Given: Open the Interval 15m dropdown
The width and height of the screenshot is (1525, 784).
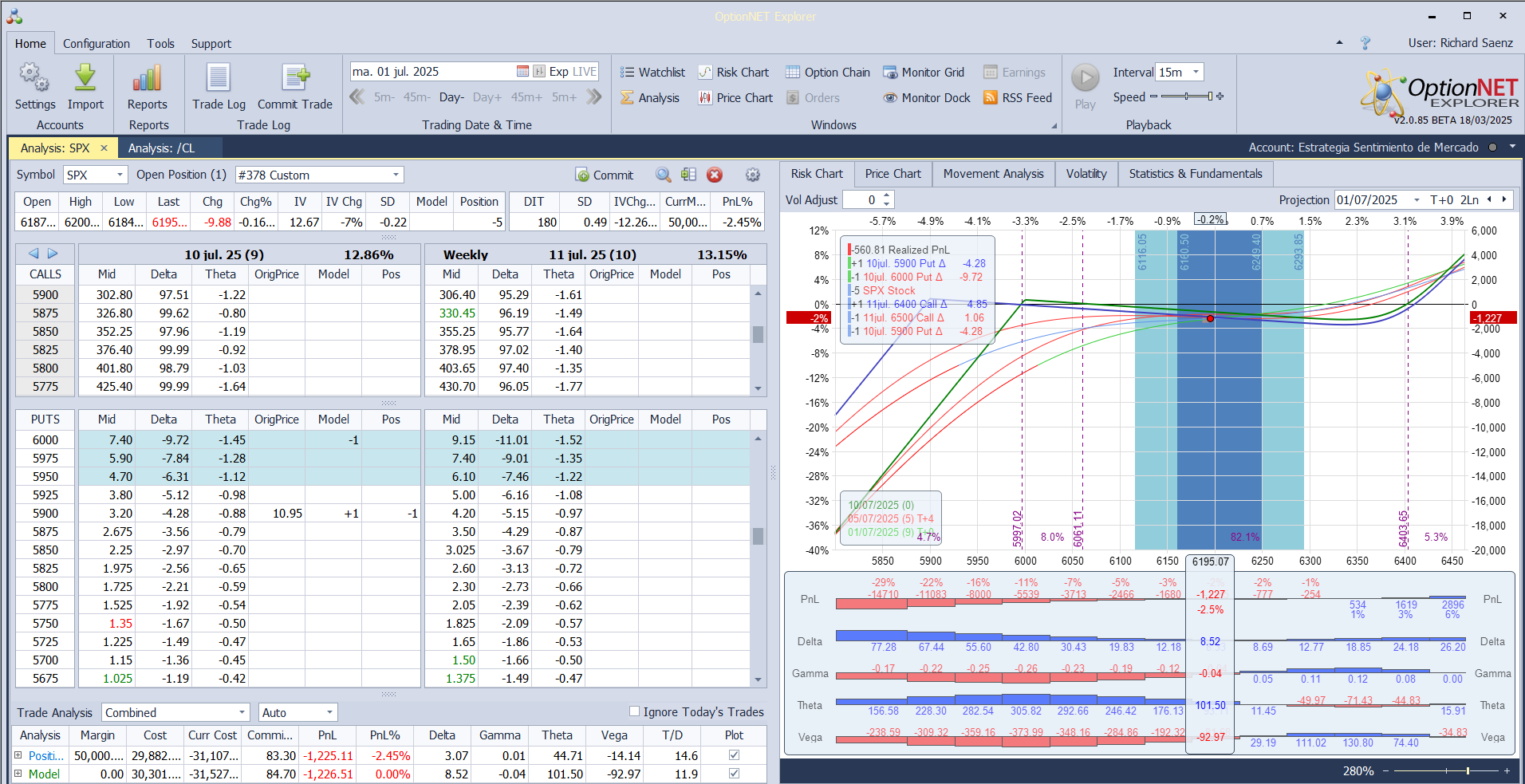Looking at the screenshot, I should coord(1196,73).
